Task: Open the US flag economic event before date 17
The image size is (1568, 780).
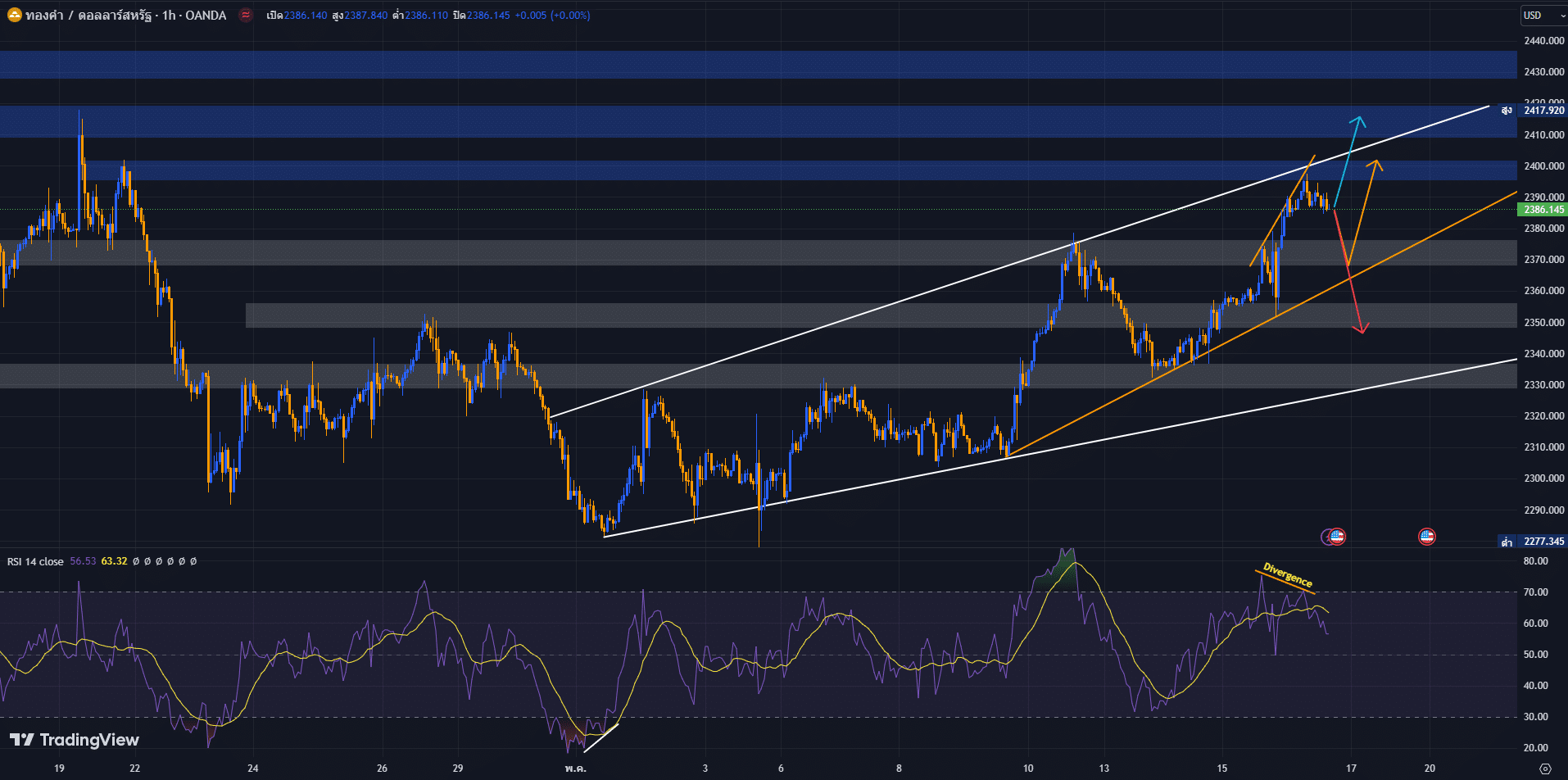Action: tap(1337, 537)
